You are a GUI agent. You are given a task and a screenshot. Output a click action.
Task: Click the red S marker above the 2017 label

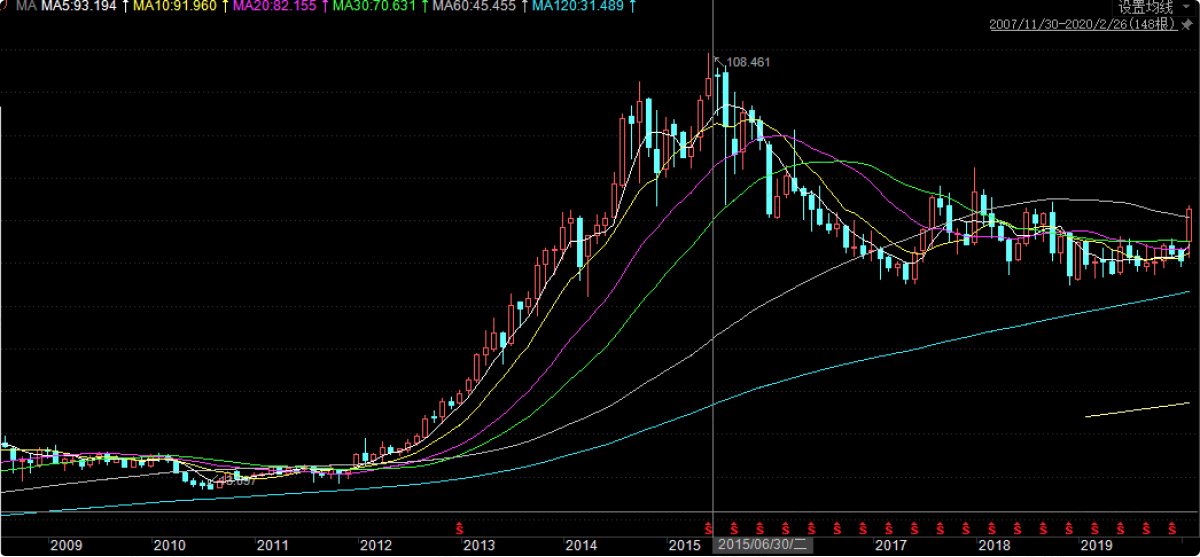point(888,527)
